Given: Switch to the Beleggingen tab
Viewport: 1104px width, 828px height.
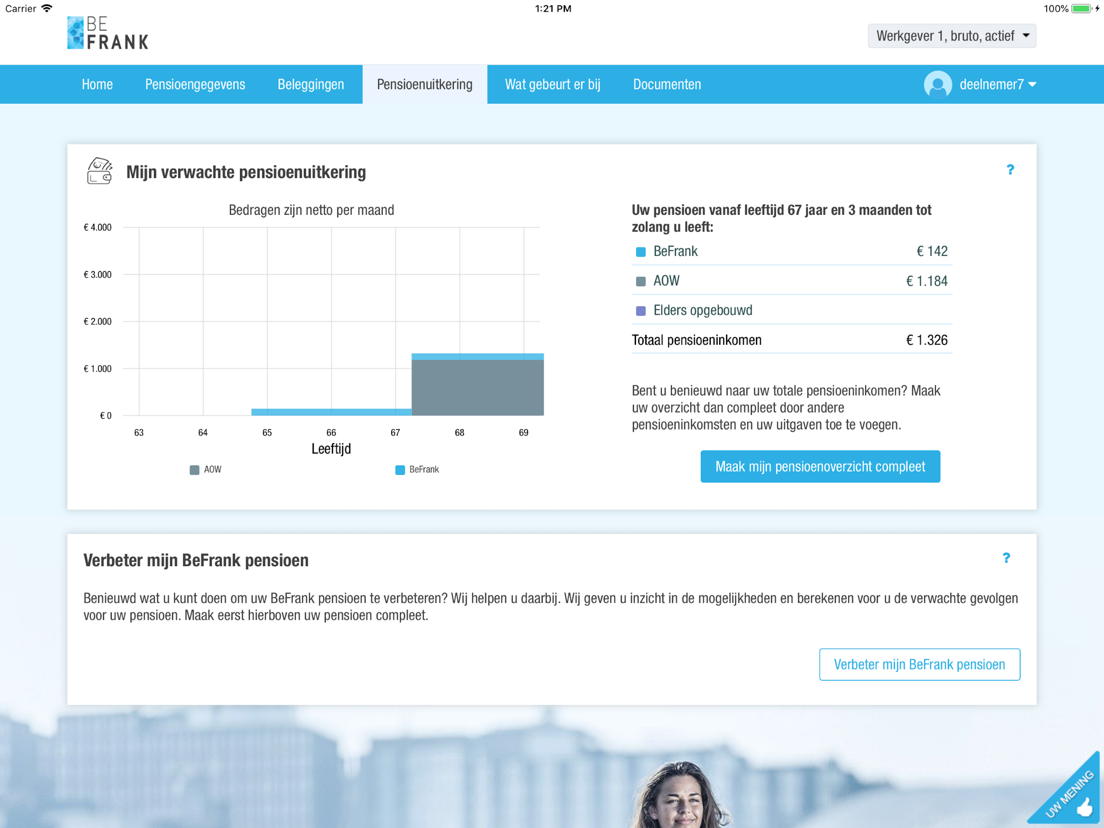Looking at the screenshot, I should (x=310, y=84).
